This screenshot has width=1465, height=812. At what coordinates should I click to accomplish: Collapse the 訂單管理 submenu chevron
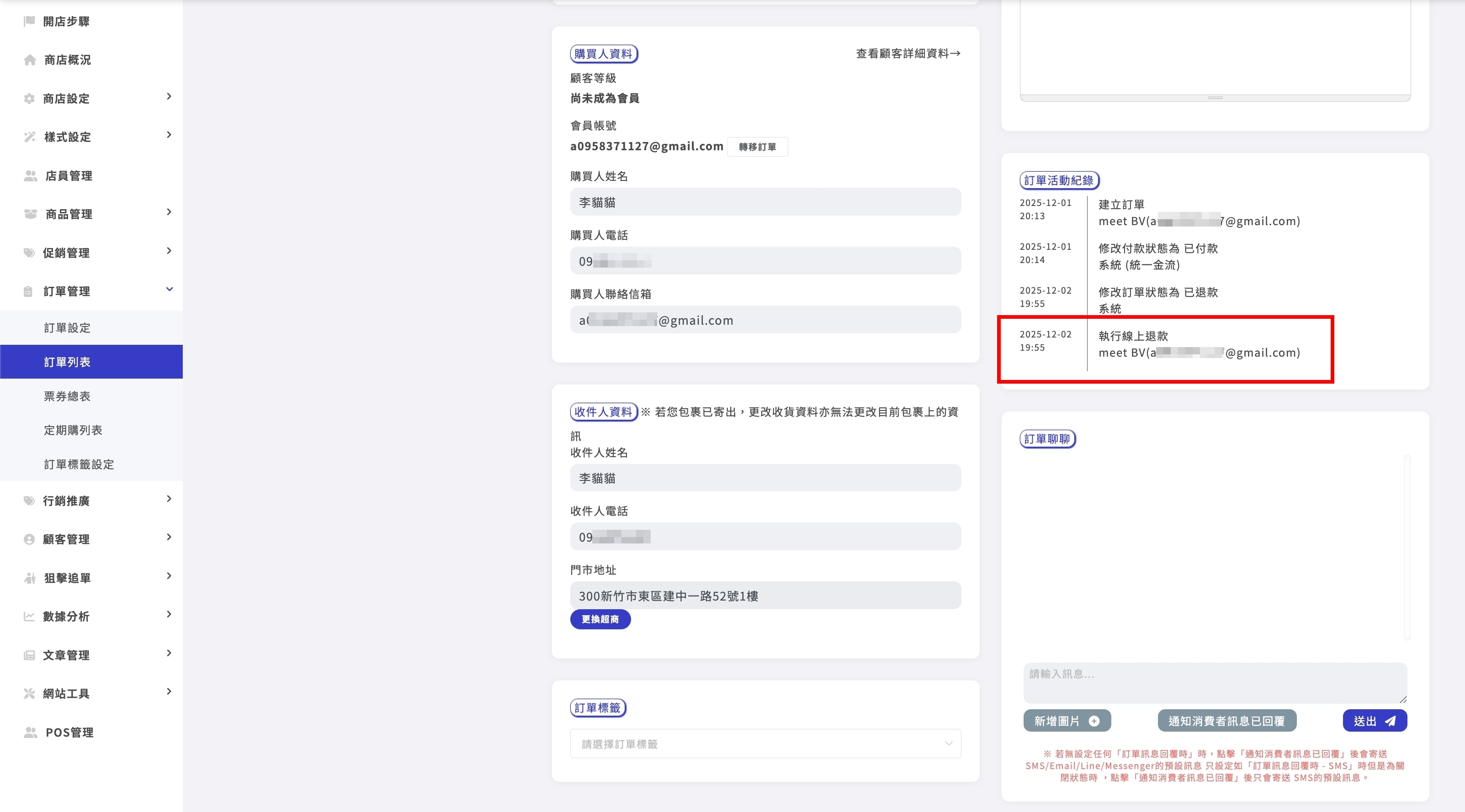(169, 289)
